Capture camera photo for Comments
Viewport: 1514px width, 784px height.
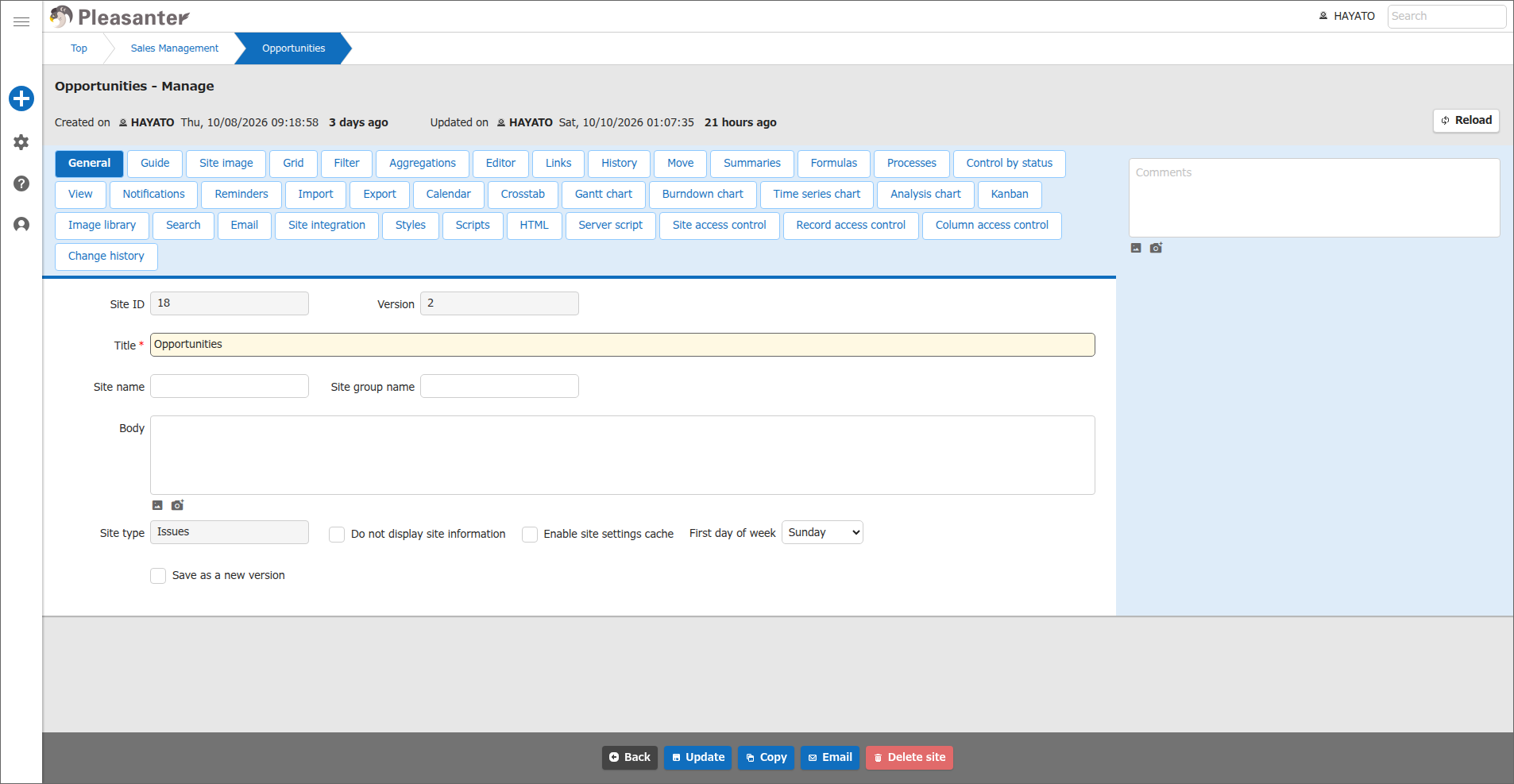click(x=1156, y=248)
